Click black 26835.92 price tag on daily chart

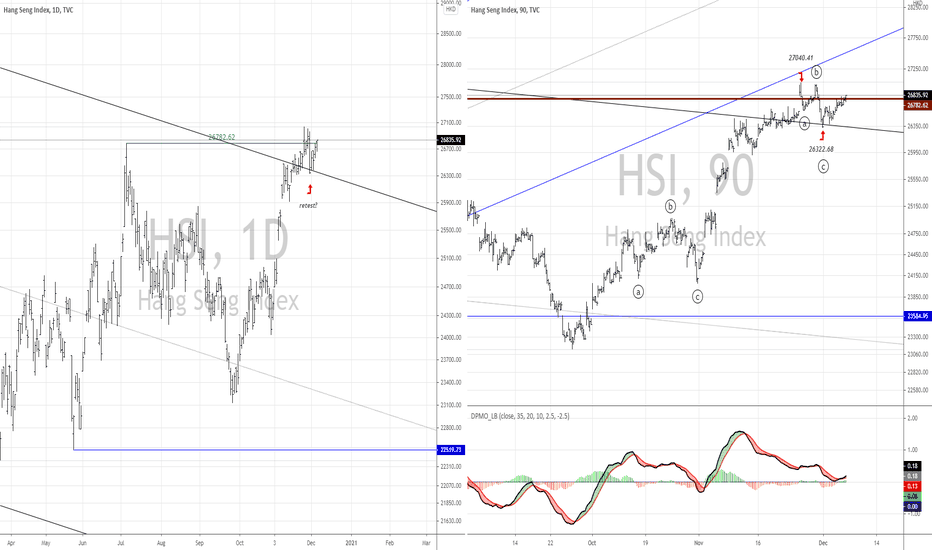pos(451,140)
